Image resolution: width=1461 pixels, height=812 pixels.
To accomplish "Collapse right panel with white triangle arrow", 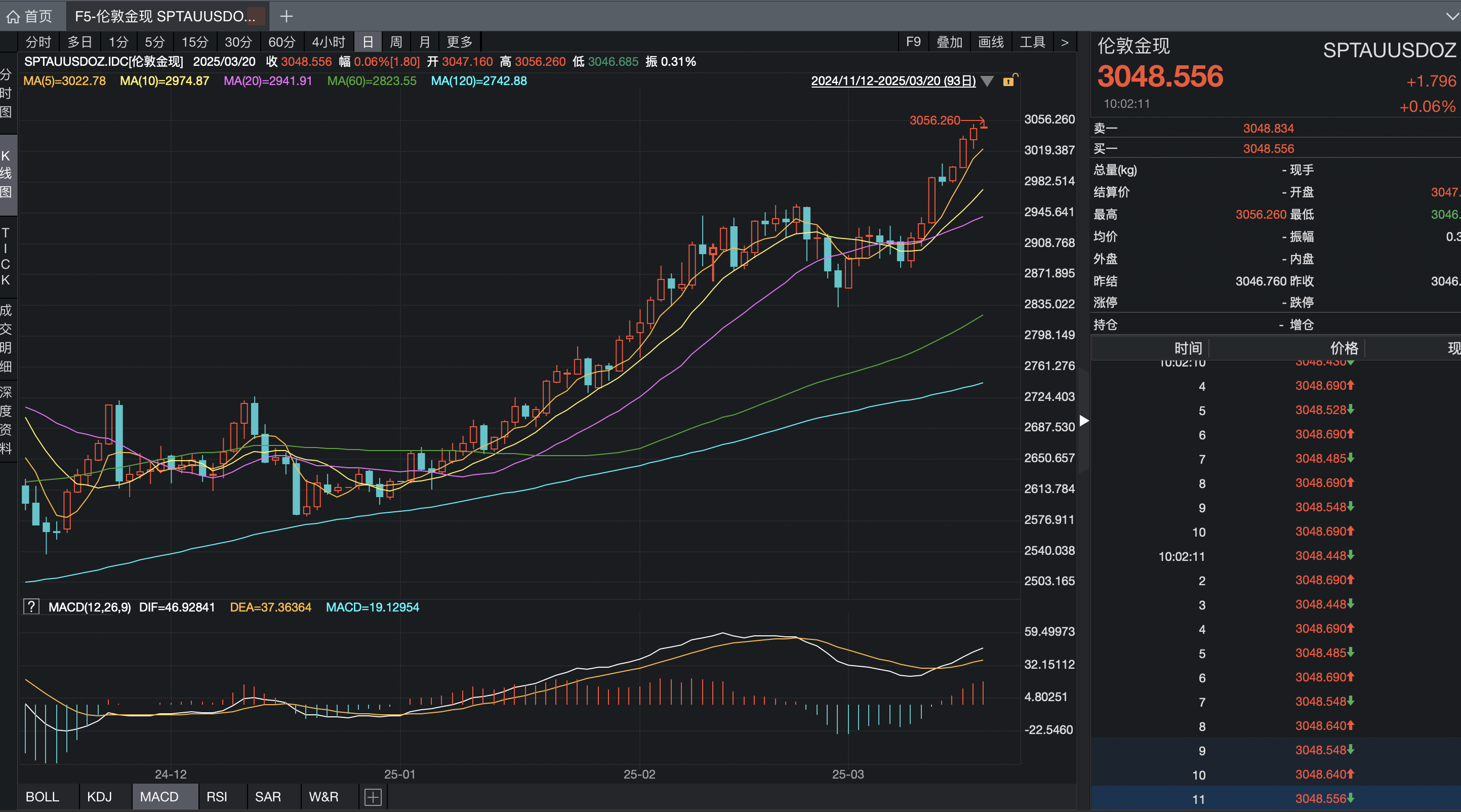I will (1084, 421).
